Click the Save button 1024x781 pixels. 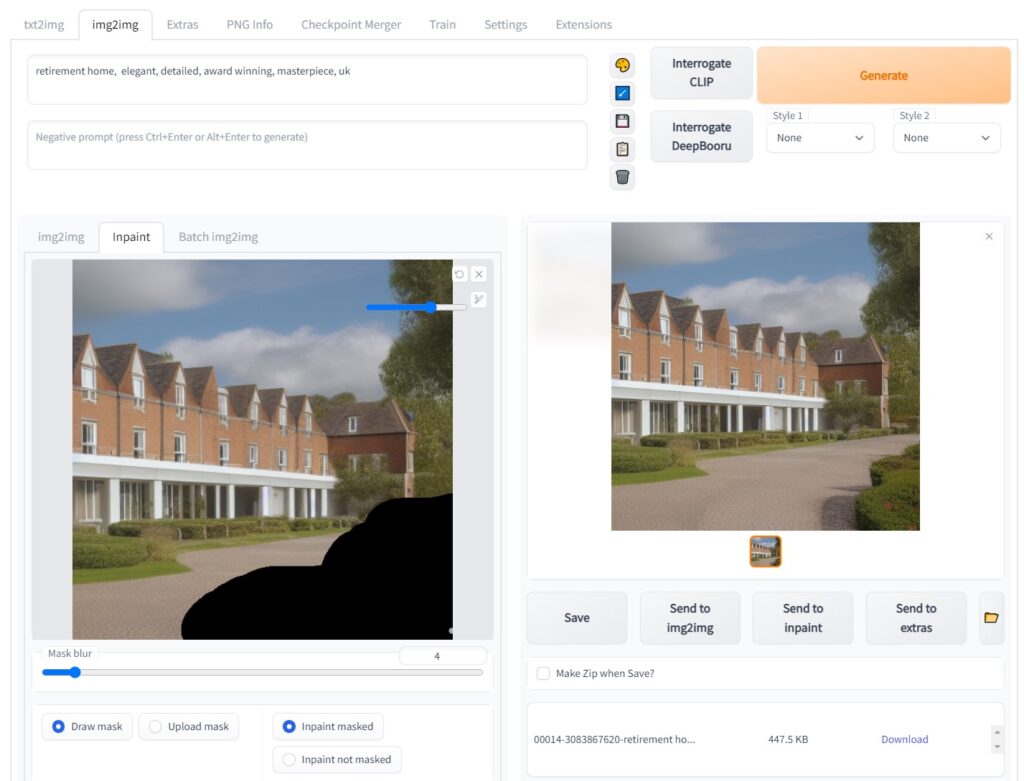point(577,618)
